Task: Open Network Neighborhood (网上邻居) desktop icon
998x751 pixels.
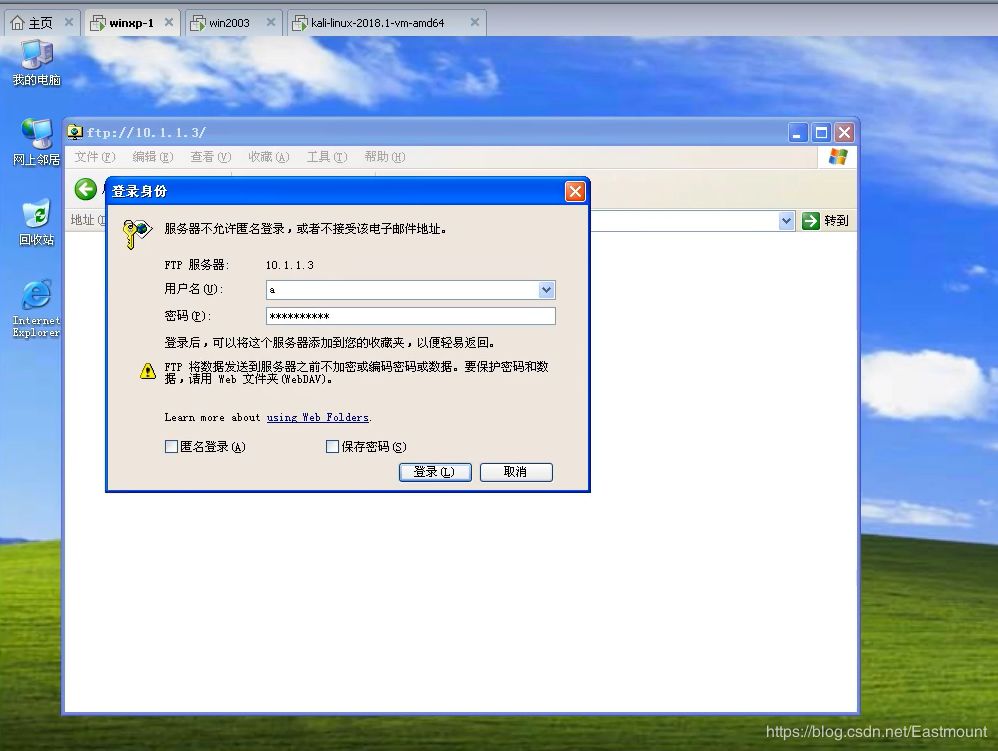Action: coord(36,141)
